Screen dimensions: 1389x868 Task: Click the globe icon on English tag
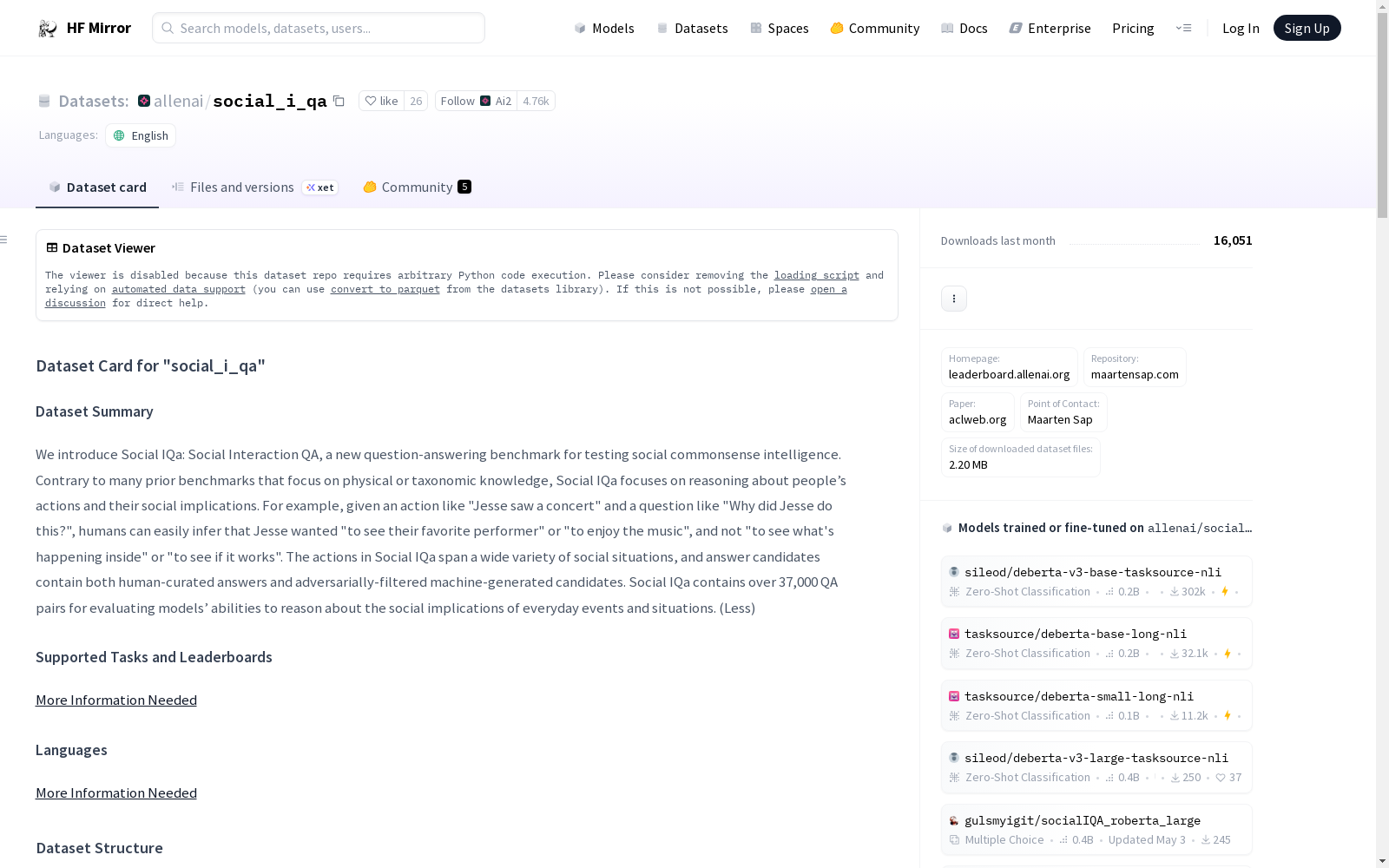coord(120,135)
